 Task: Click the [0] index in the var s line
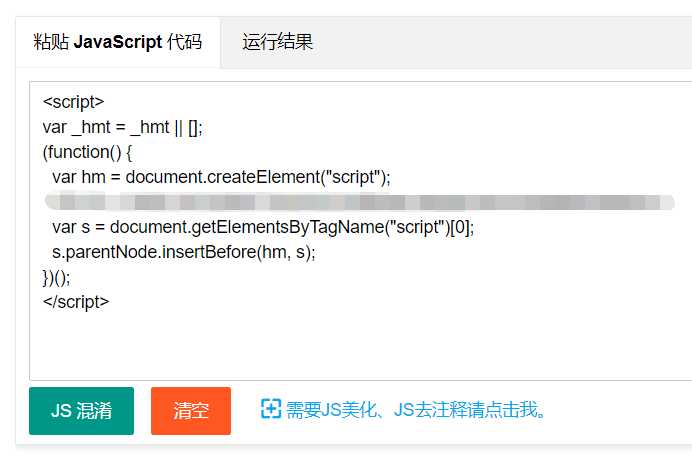point(459,227)
